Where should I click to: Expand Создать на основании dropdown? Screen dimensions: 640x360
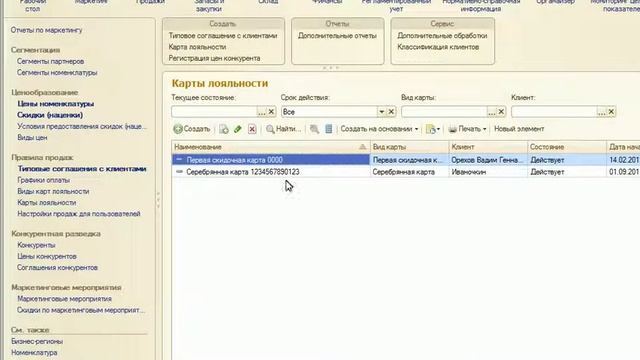coord(379,129)
